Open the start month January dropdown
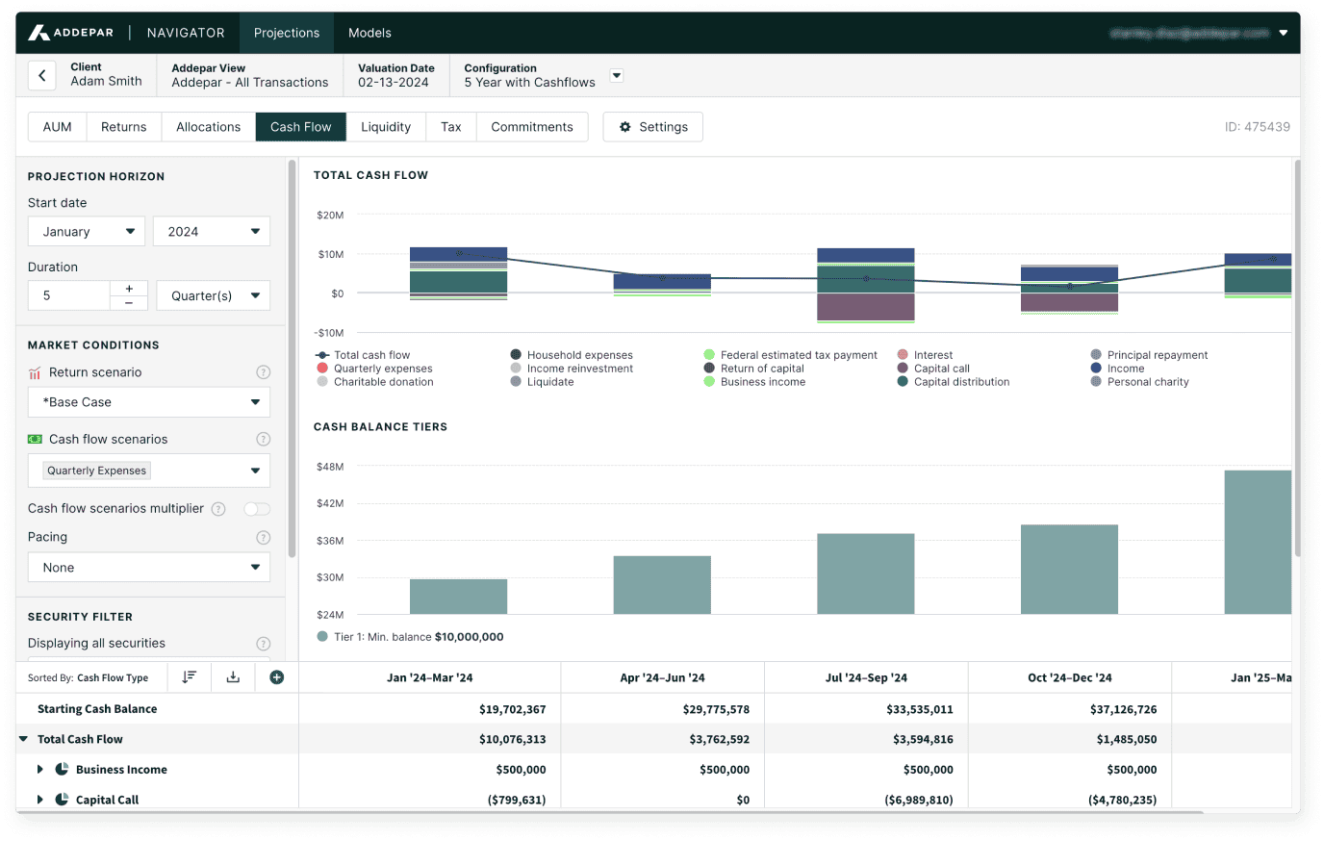Screen dimensions: 1324x841 coord(87,231)
